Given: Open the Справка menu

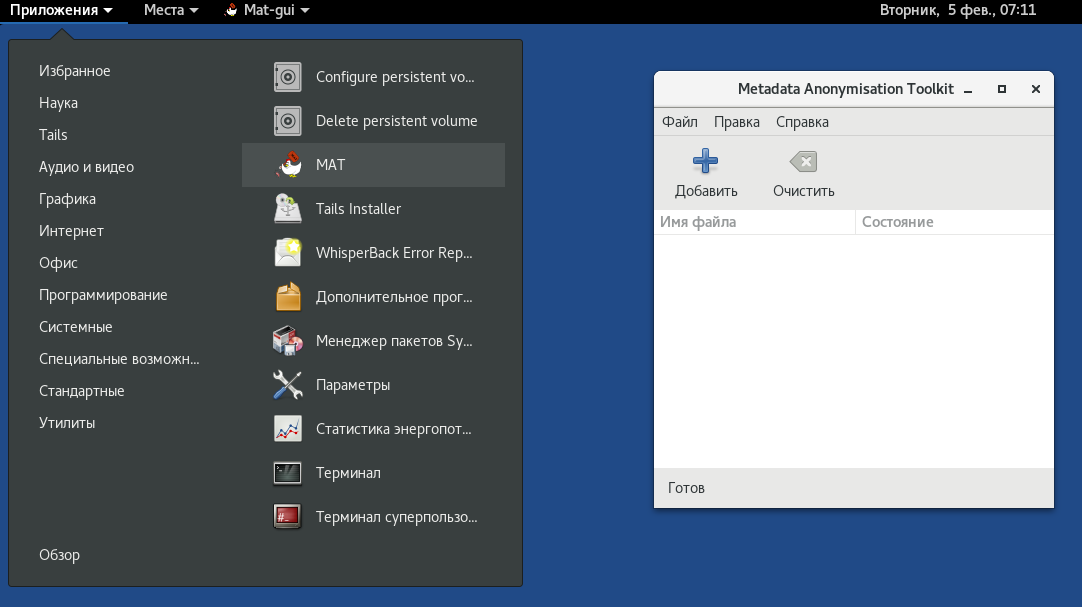Looking at the screenshot, I should (x=802, y=122).
